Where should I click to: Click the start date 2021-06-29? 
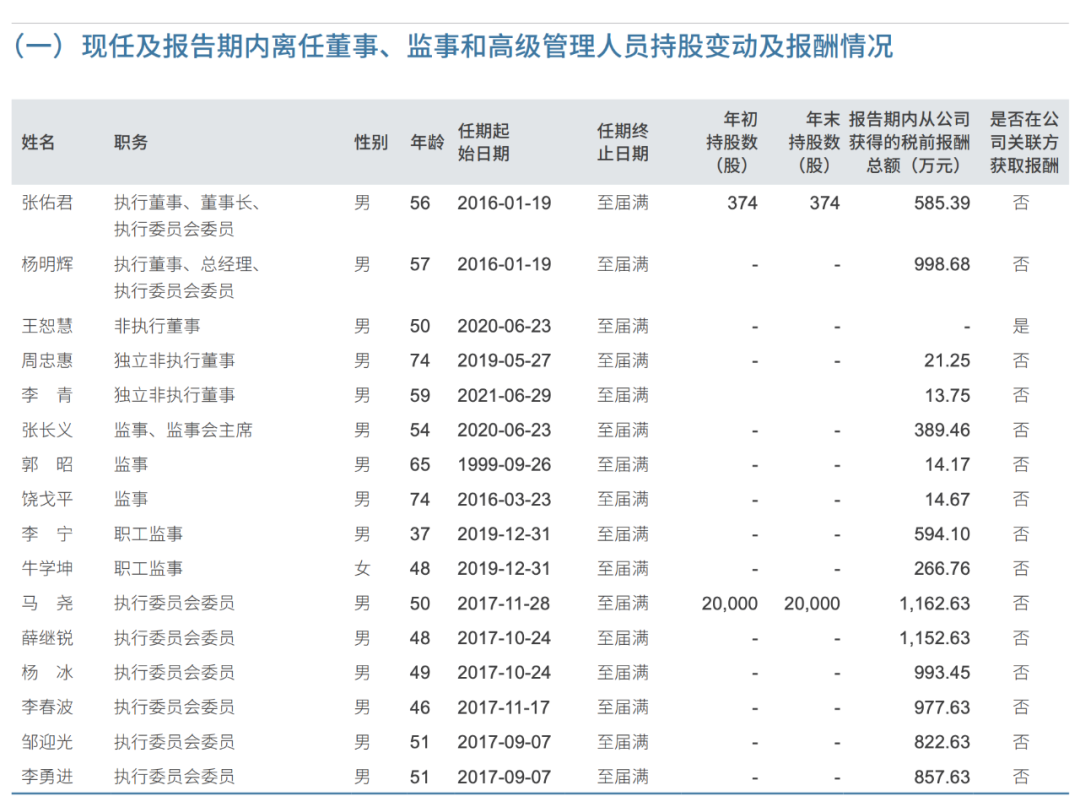click(504, 396)
